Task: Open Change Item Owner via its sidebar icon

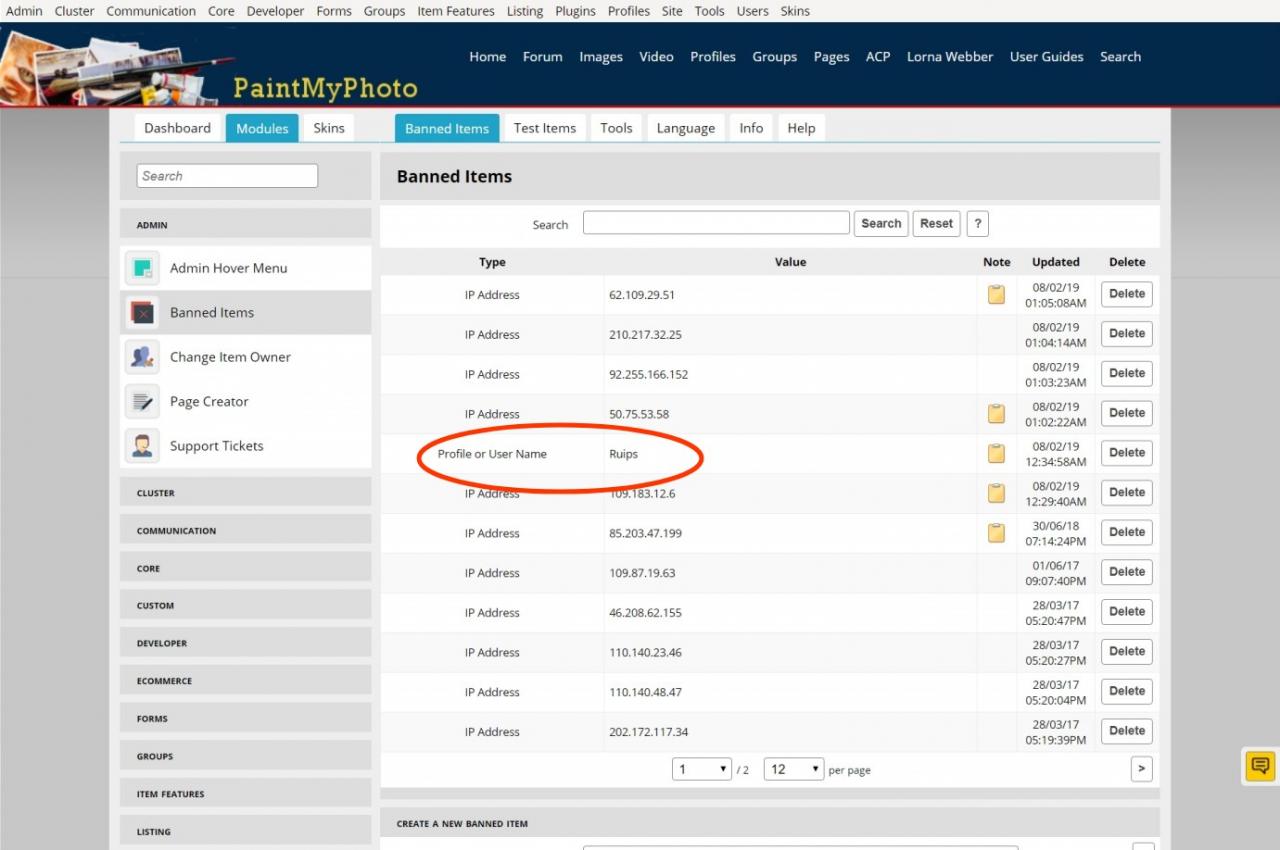Action: click(142, 357)
